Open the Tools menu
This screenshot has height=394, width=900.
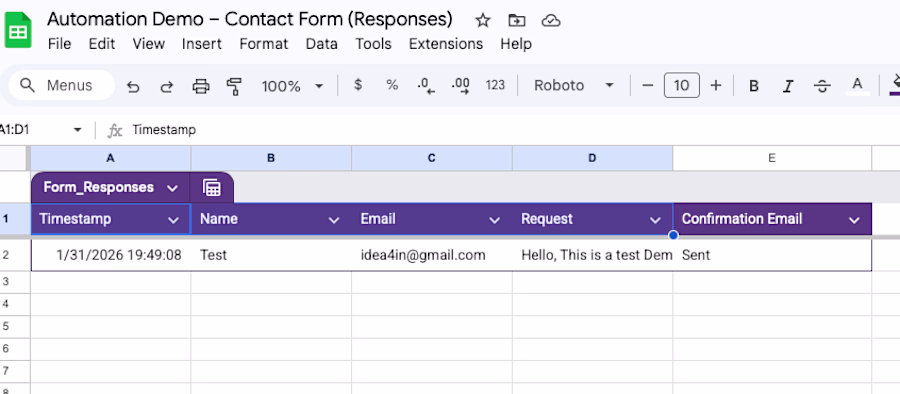pos(373,44)
